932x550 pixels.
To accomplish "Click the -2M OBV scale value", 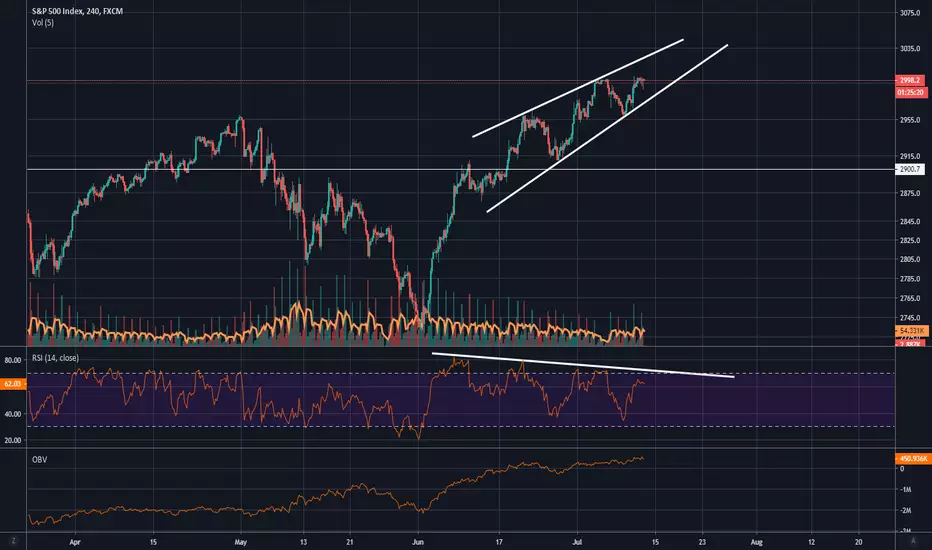I will click(x=905, y=511).
